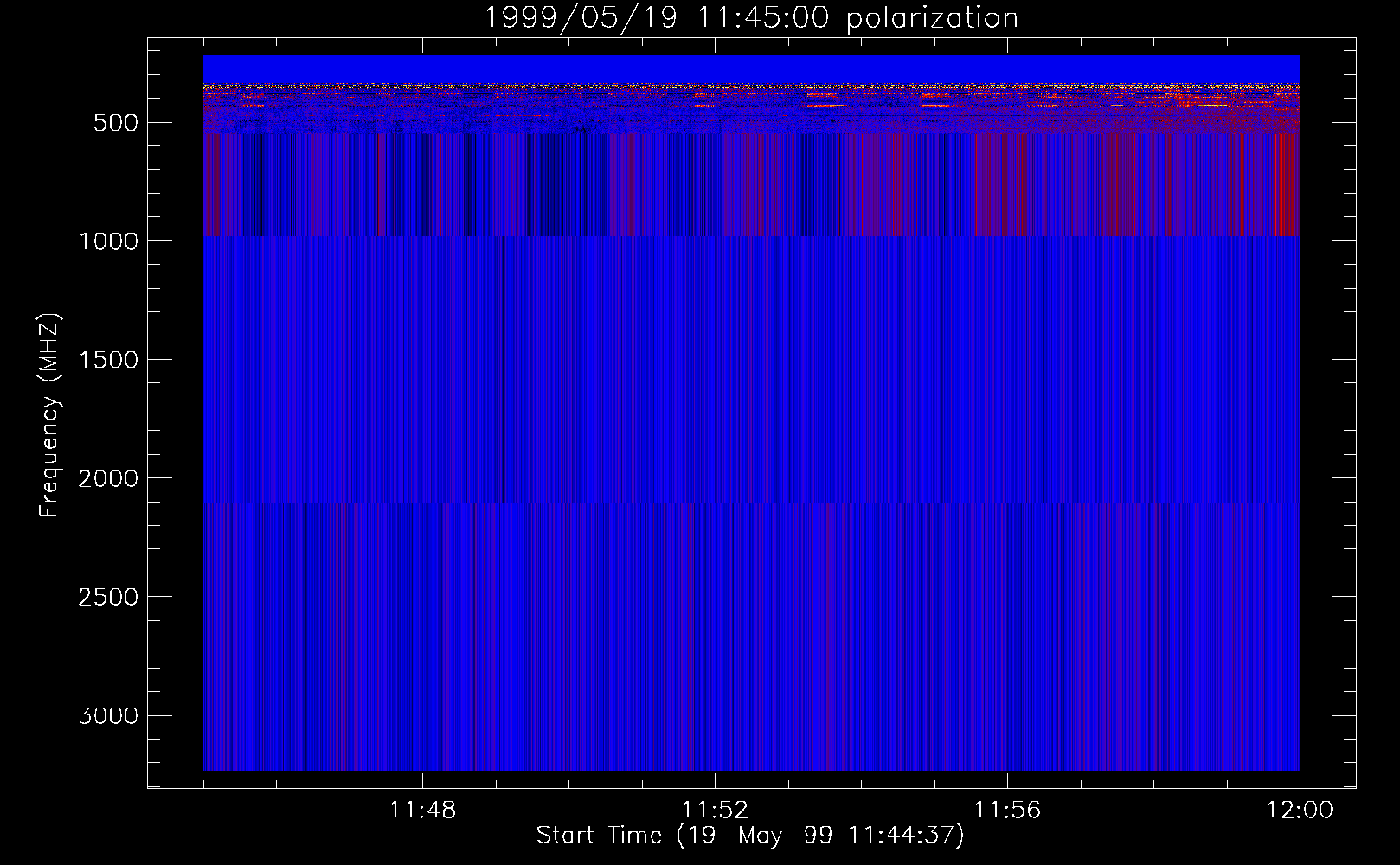Click the 11:56 time tick label
This screenshot has width=1400, height=865.
click(x=1007, y=811)
